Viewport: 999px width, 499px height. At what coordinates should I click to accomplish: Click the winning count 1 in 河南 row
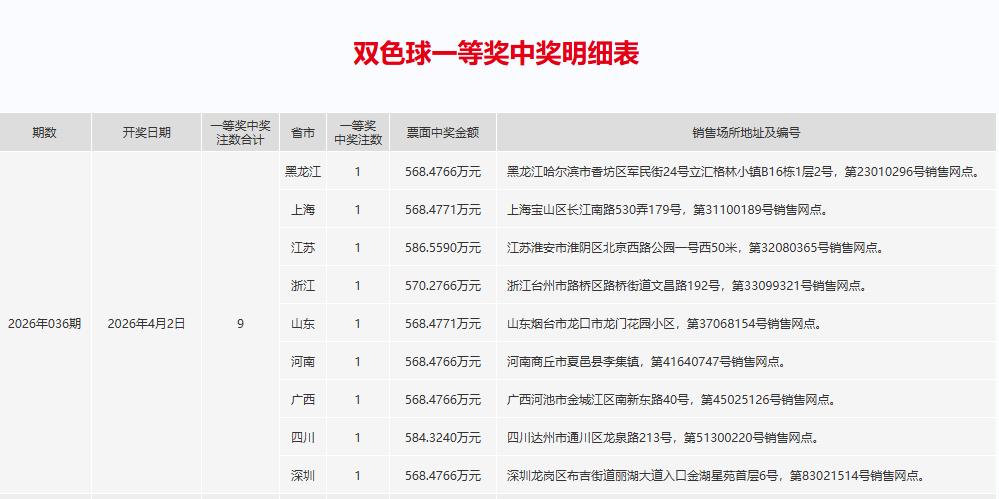click(x=358, y=362)
